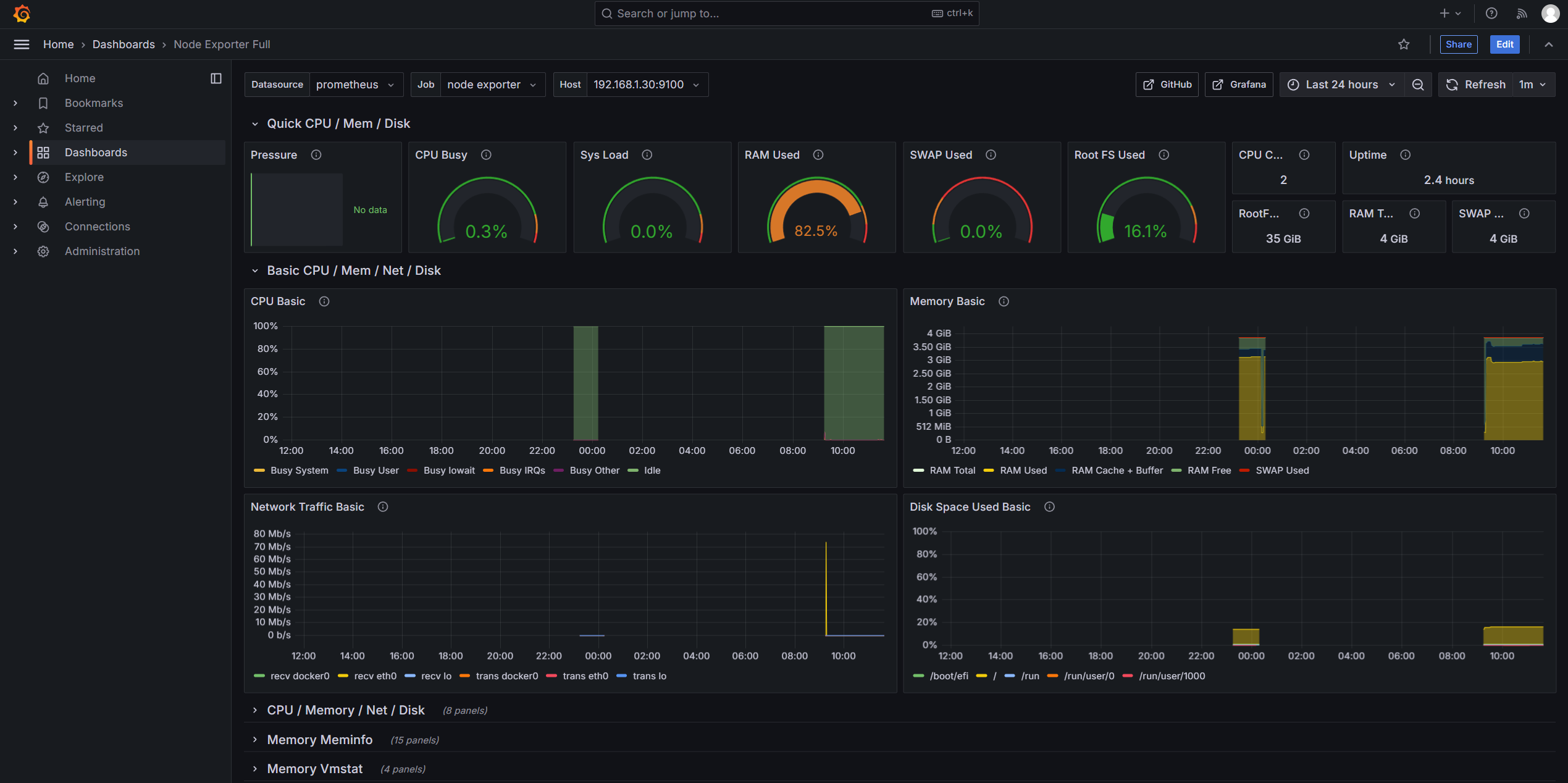1568x783 pixels.
Task: Click the Edit dashboard button
Action: click(x=1504, y=44)
